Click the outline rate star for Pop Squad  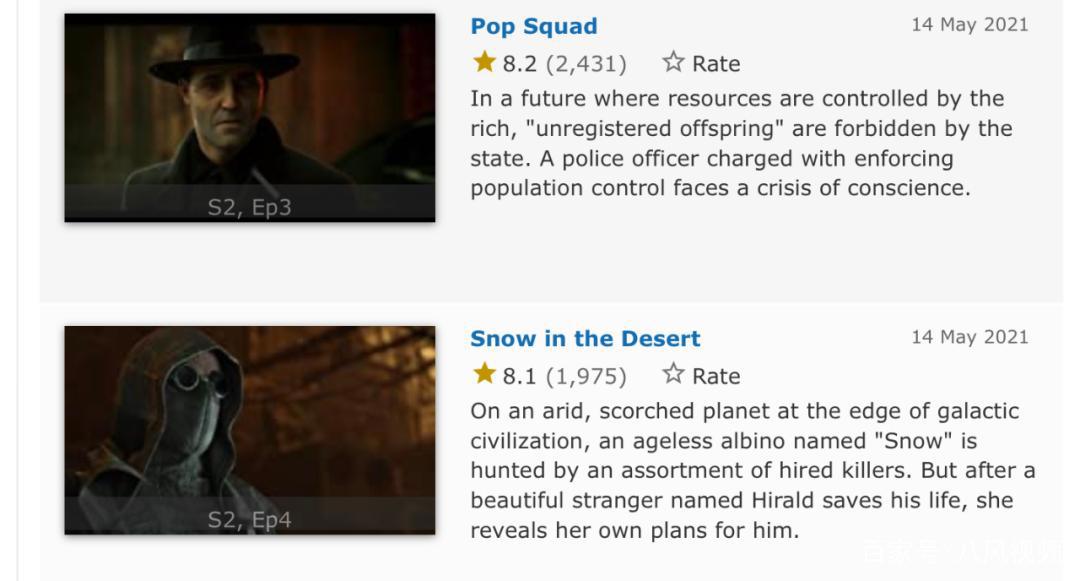coord(673,63)
